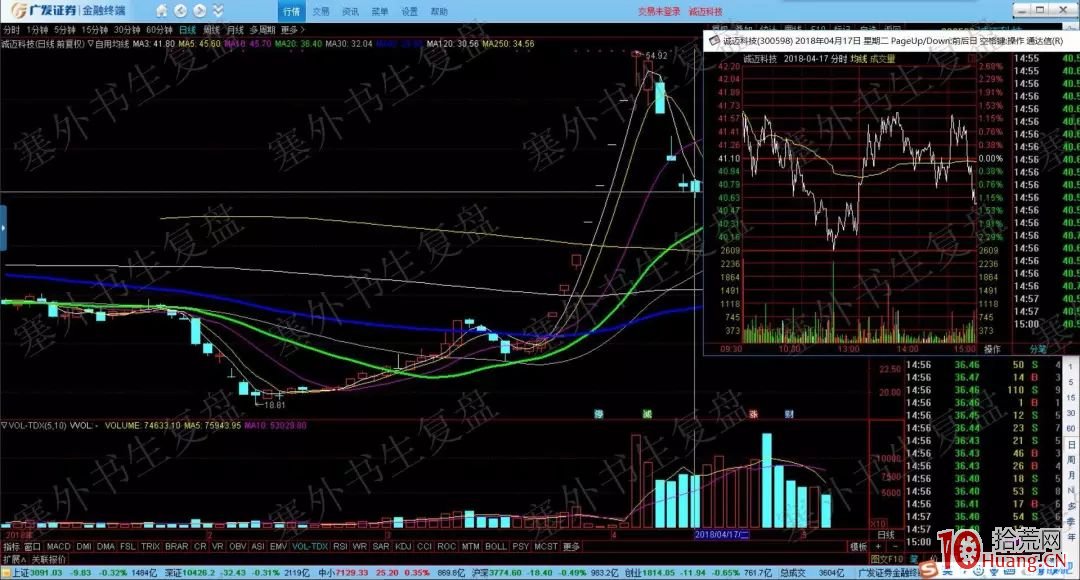Viewport: 1080px width, 580px height.
Task: Select 月 in right period sidebar
Action: click(1070, 475)
